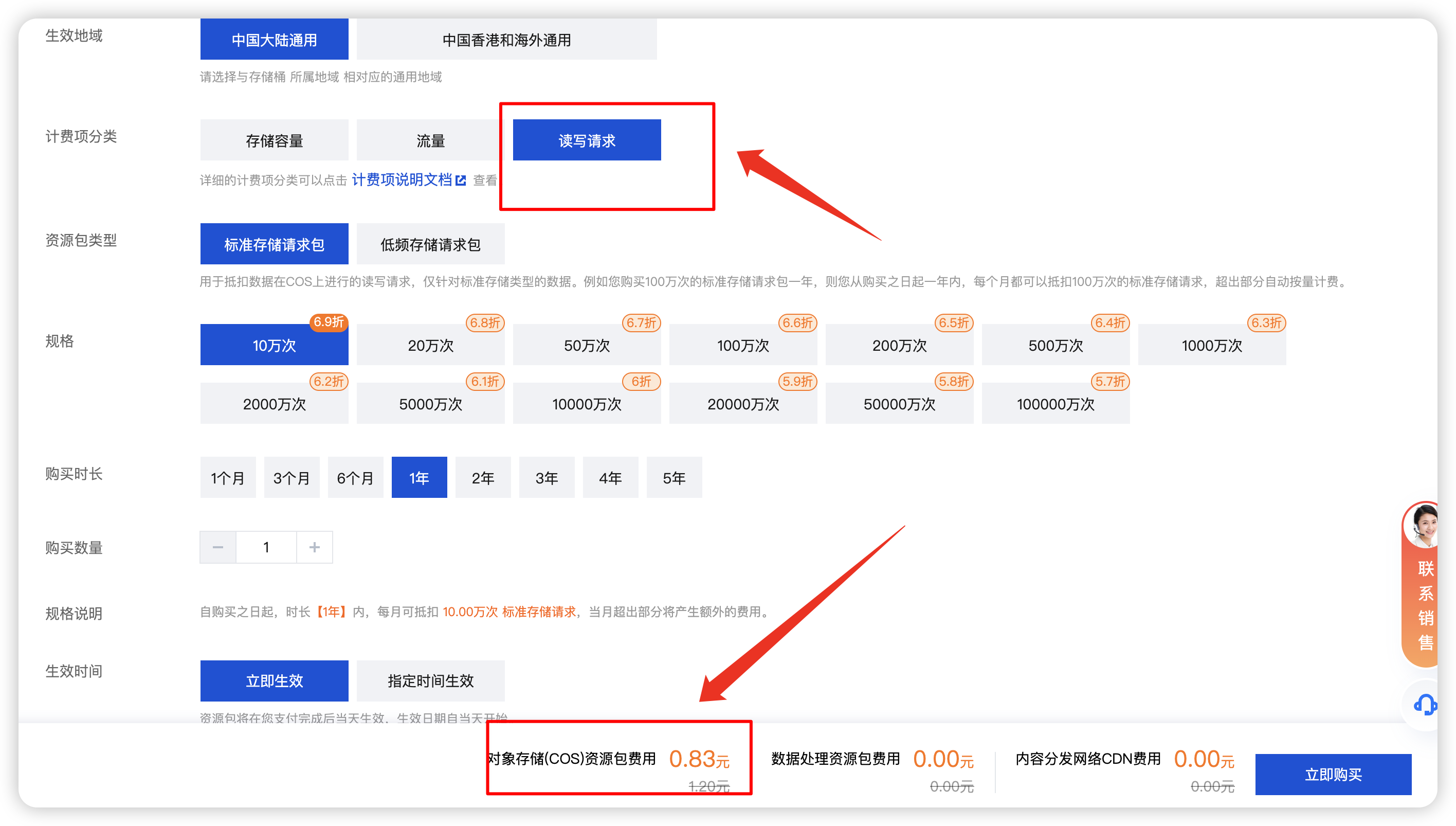1456x826 pixels.
Task: Choose the 1个月 purchase duration
Action: click(x=228, y=478)
